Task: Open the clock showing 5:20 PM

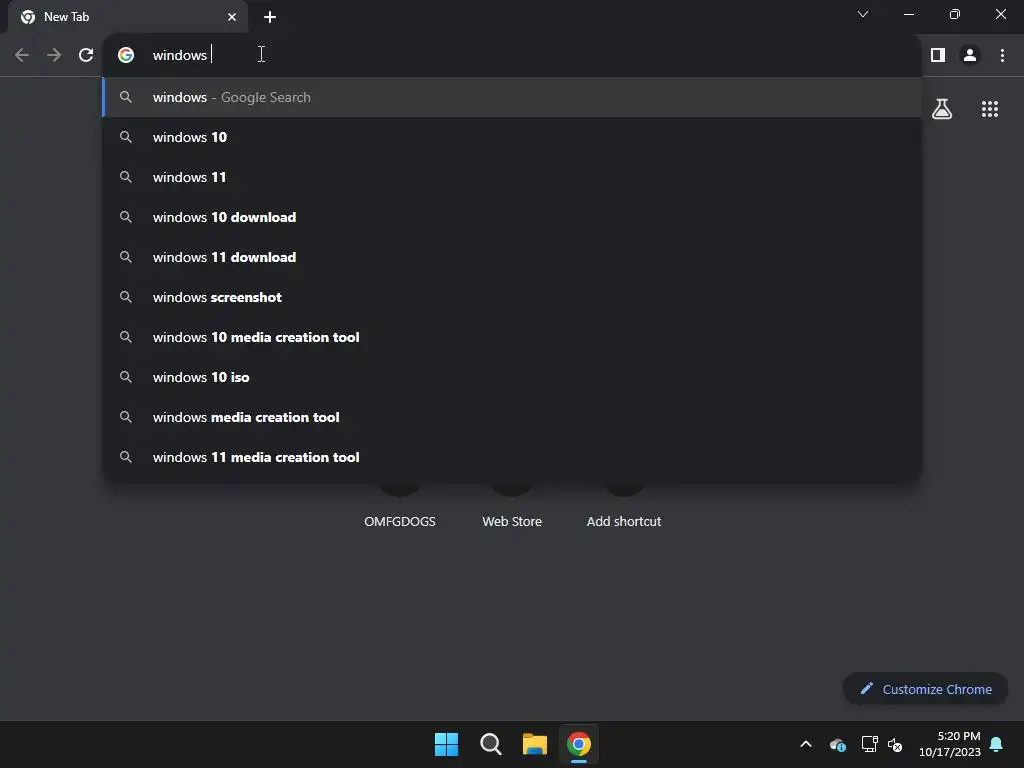Action: point(950,744)
